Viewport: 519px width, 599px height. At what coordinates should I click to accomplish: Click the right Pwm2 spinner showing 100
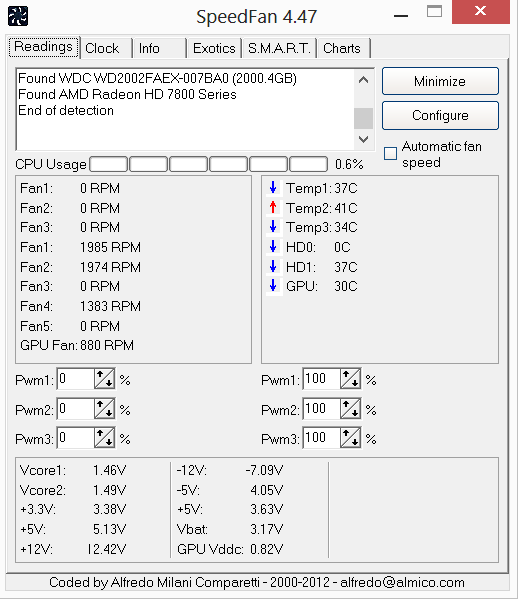pos(351,408)
